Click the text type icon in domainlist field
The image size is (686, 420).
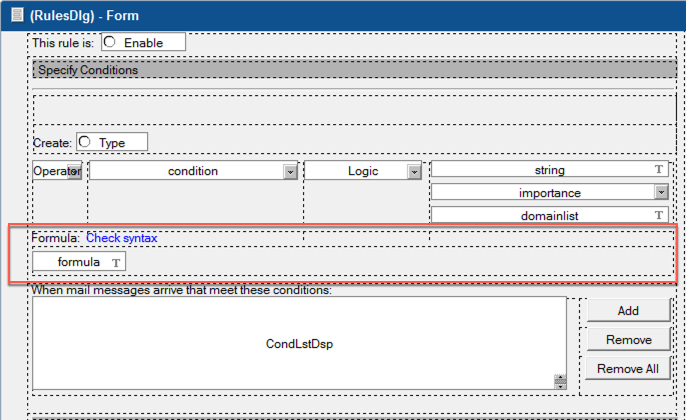(658, 215)
